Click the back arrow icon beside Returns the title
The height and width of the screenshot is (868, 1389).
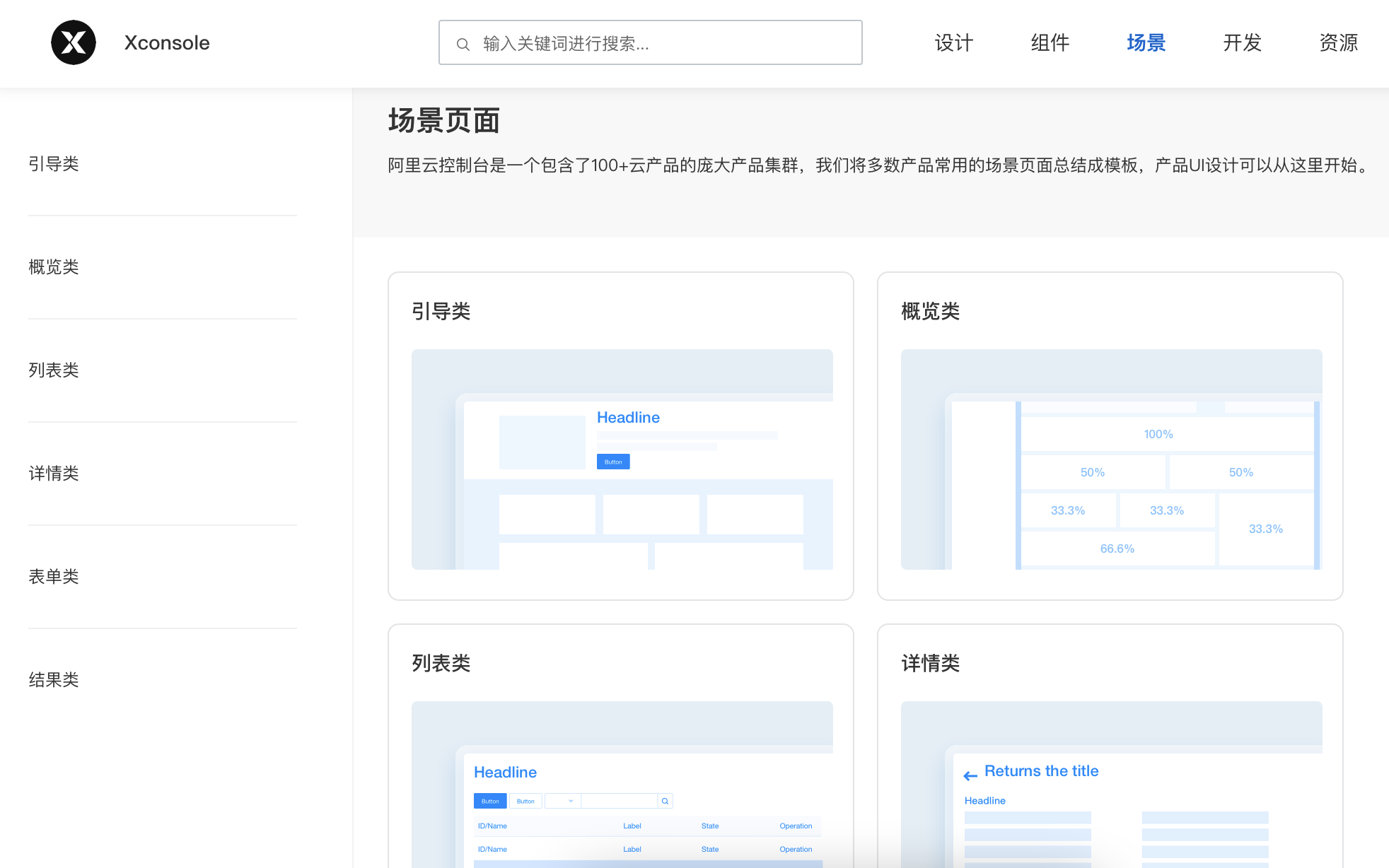coord(970,775)
